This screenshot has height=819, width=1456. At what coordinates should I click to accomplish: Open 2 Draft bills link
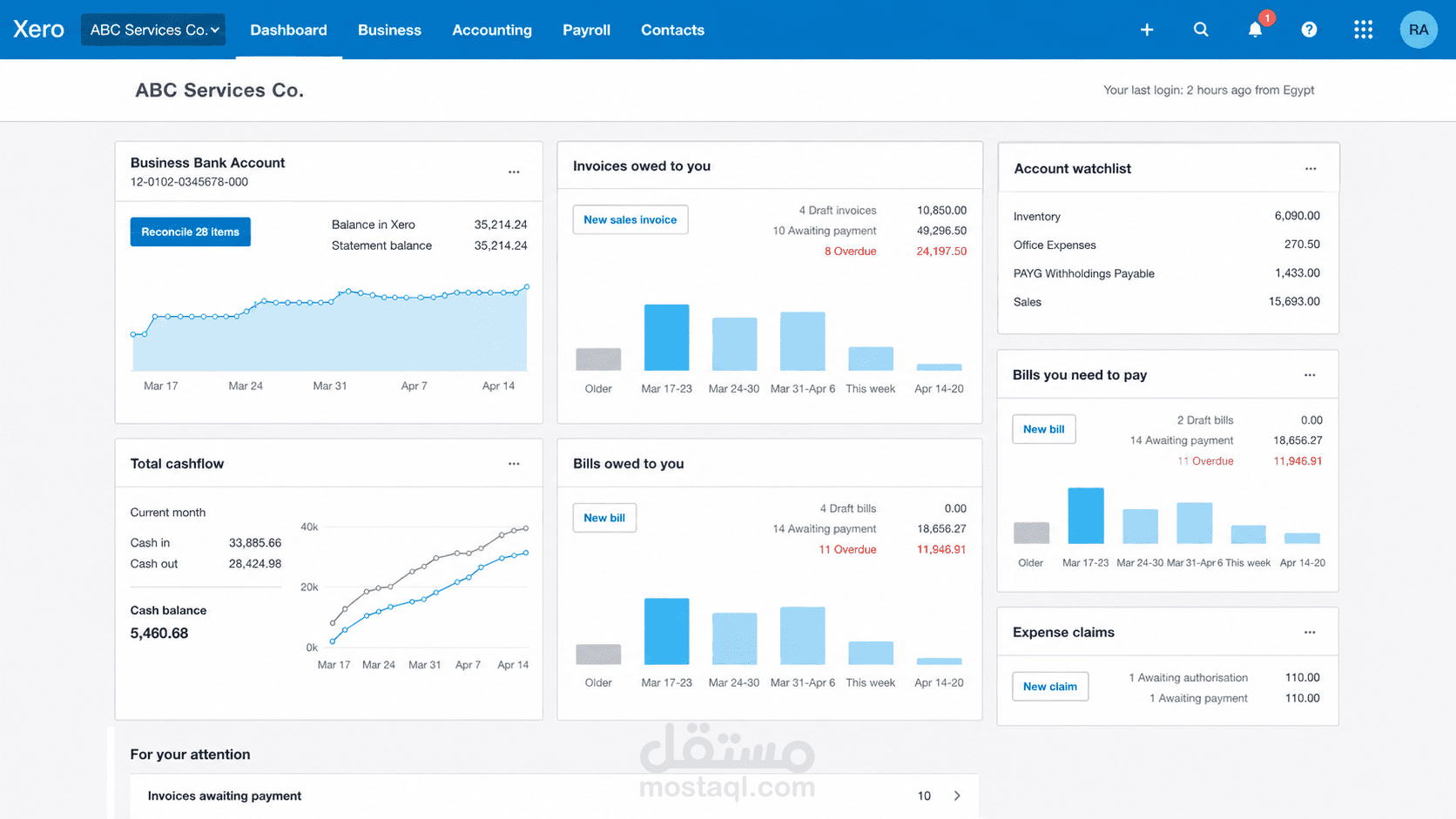point(1205,420)
